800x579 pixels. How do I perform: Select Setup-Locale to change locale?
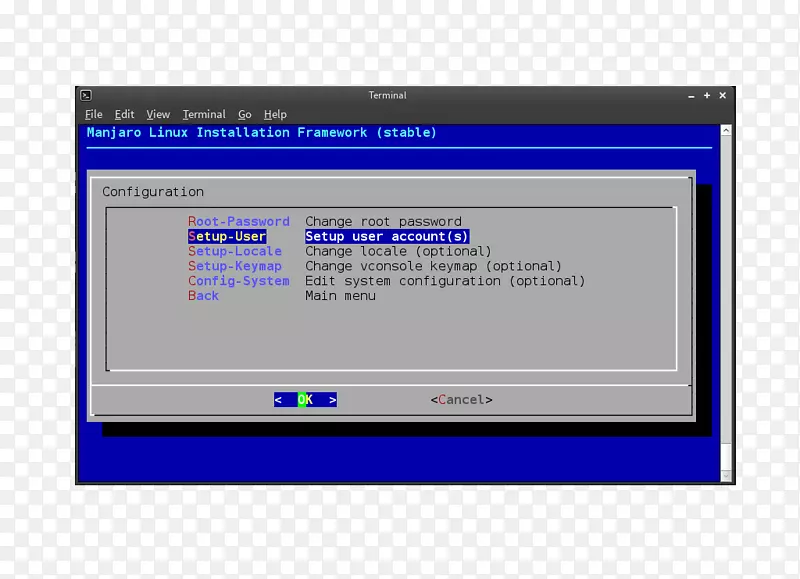[x=235, y=251]
